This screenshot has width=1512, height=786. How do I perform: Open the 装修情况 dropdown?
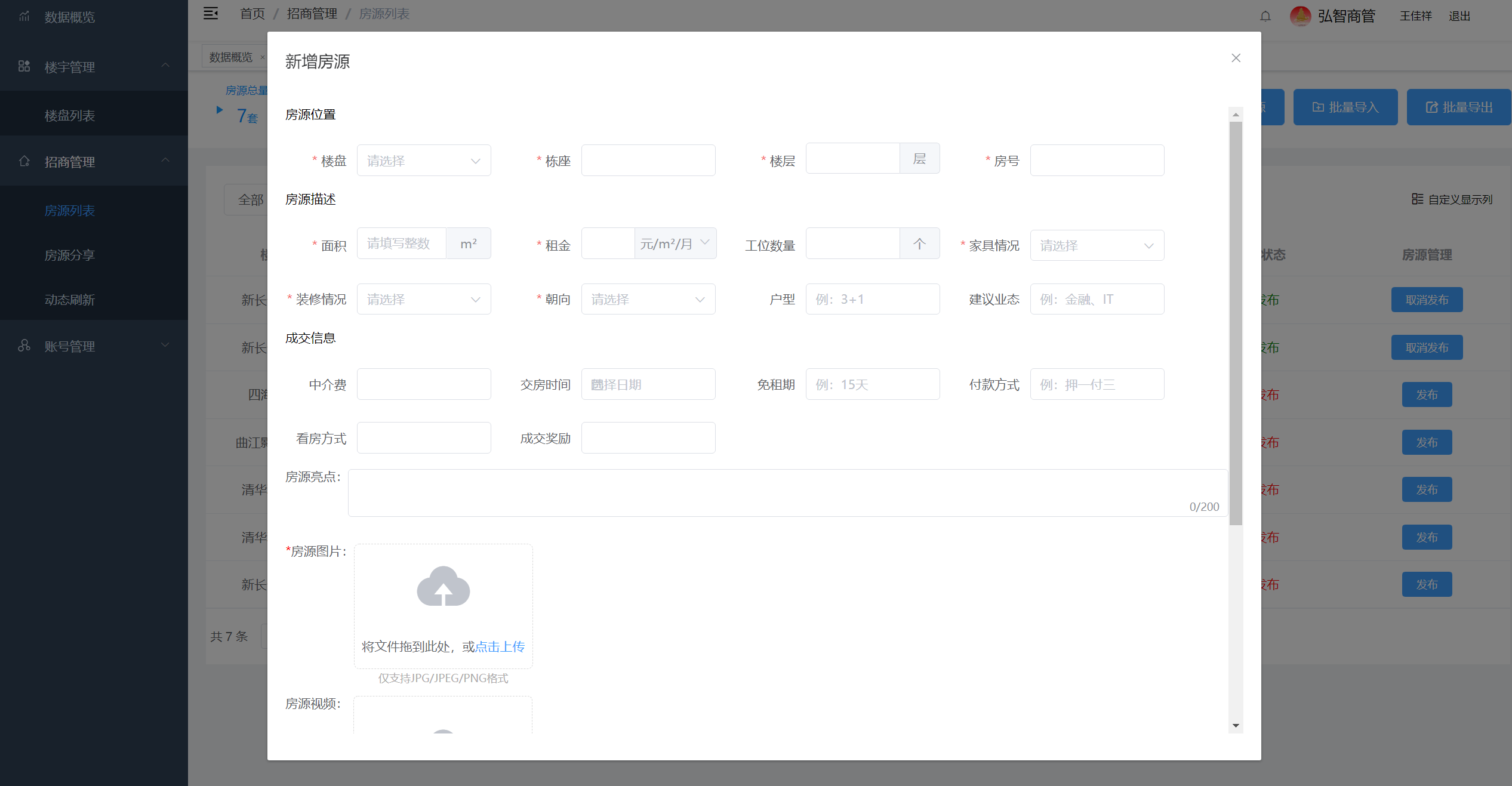(x=424, y=299)
